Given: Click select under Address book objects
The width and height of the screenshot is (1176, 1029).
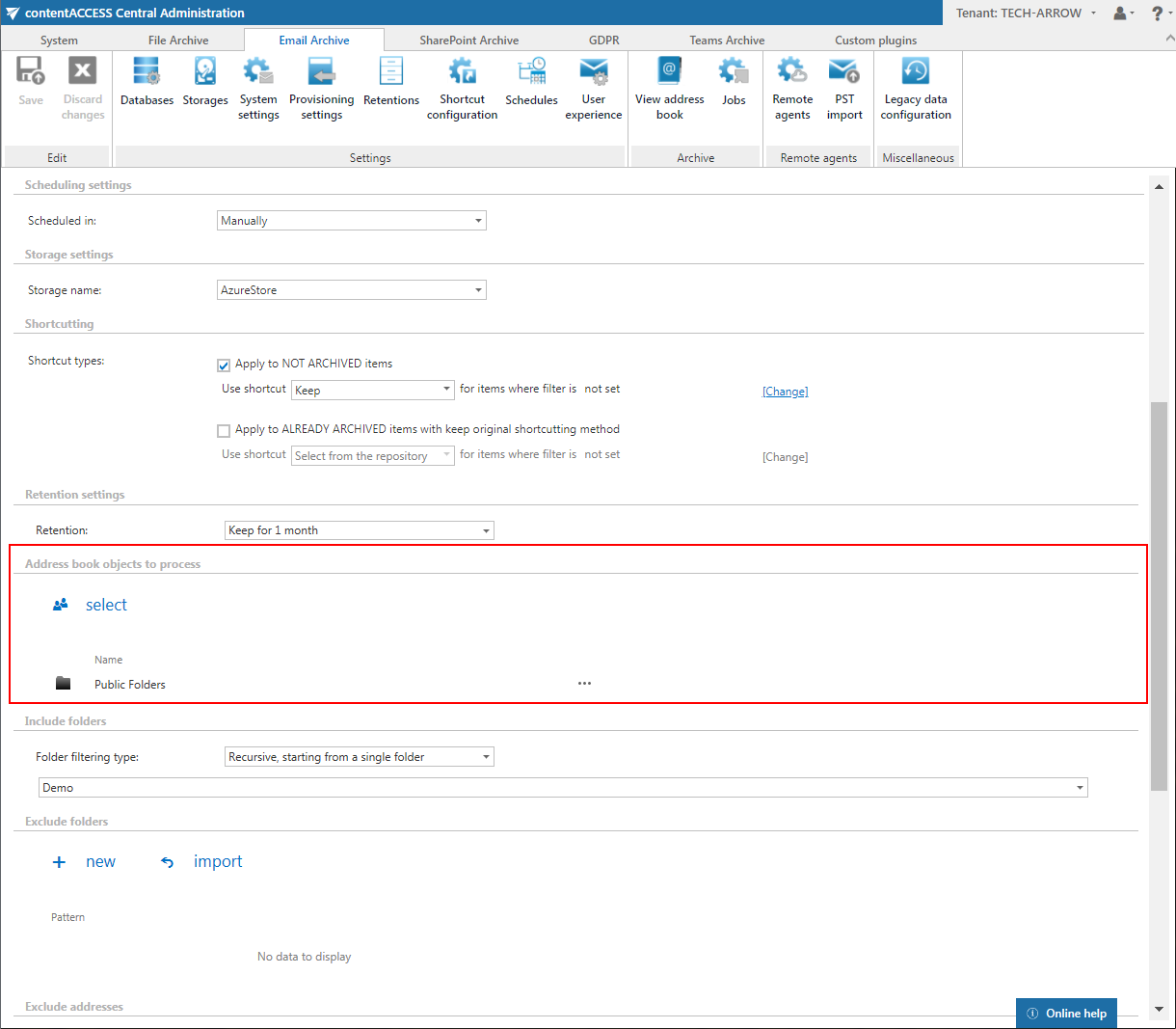Looking at the screenshot, I should (106, 606).
